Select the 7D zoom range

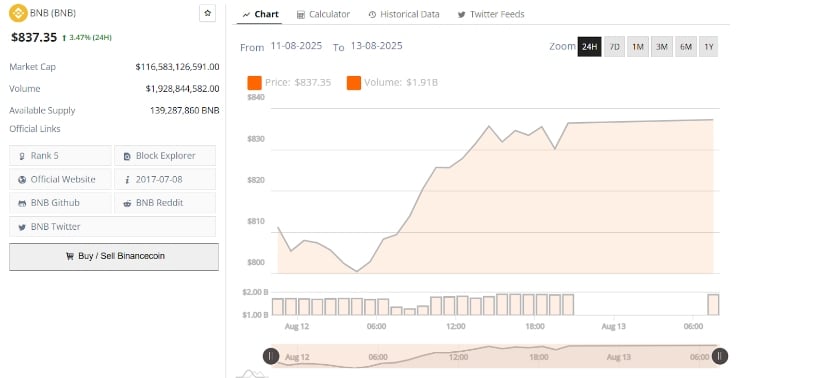pyautogui.click(x=614, y=47)
